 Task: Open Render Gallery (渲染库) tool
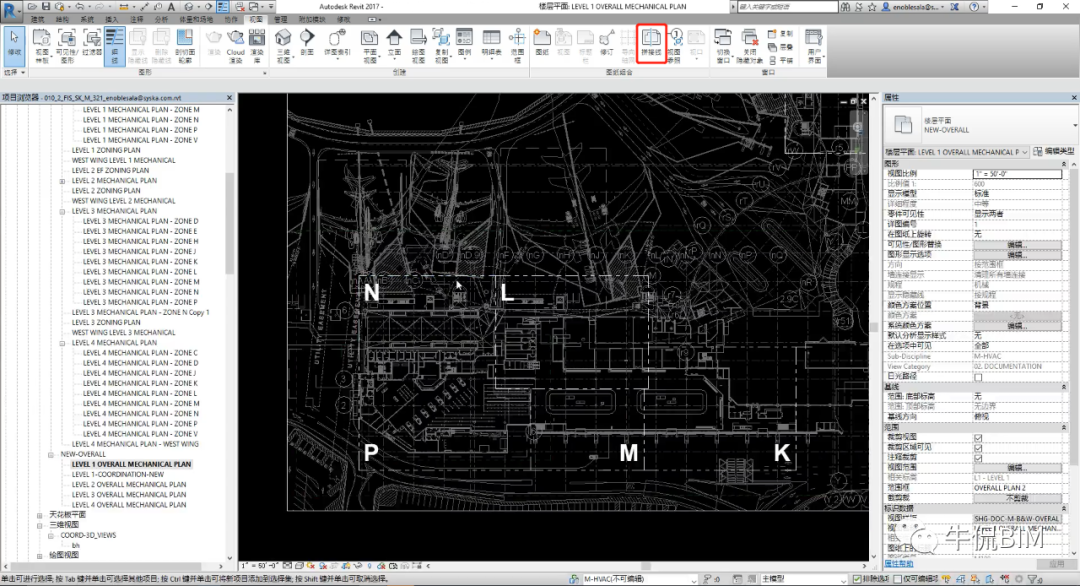click(257, 45)
